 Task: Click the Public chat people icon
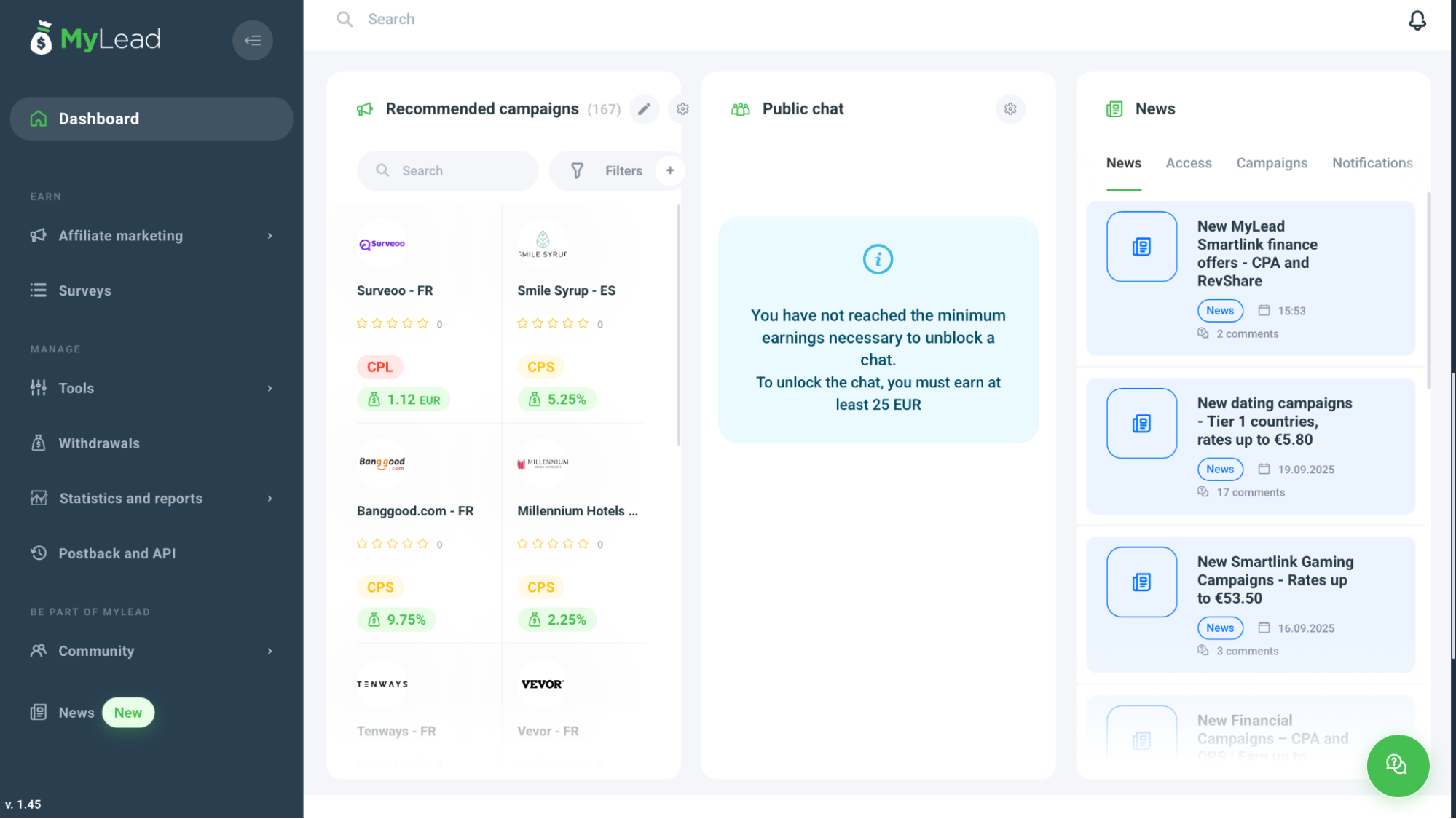click(741, 109)
